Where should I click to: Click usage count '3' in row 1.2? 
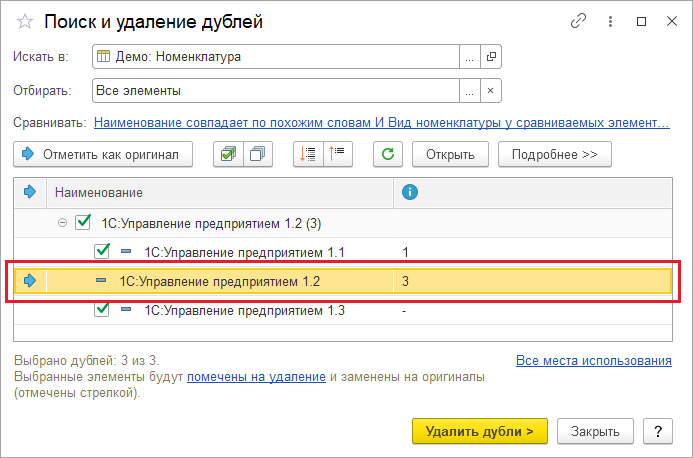[x=405, y=281]
